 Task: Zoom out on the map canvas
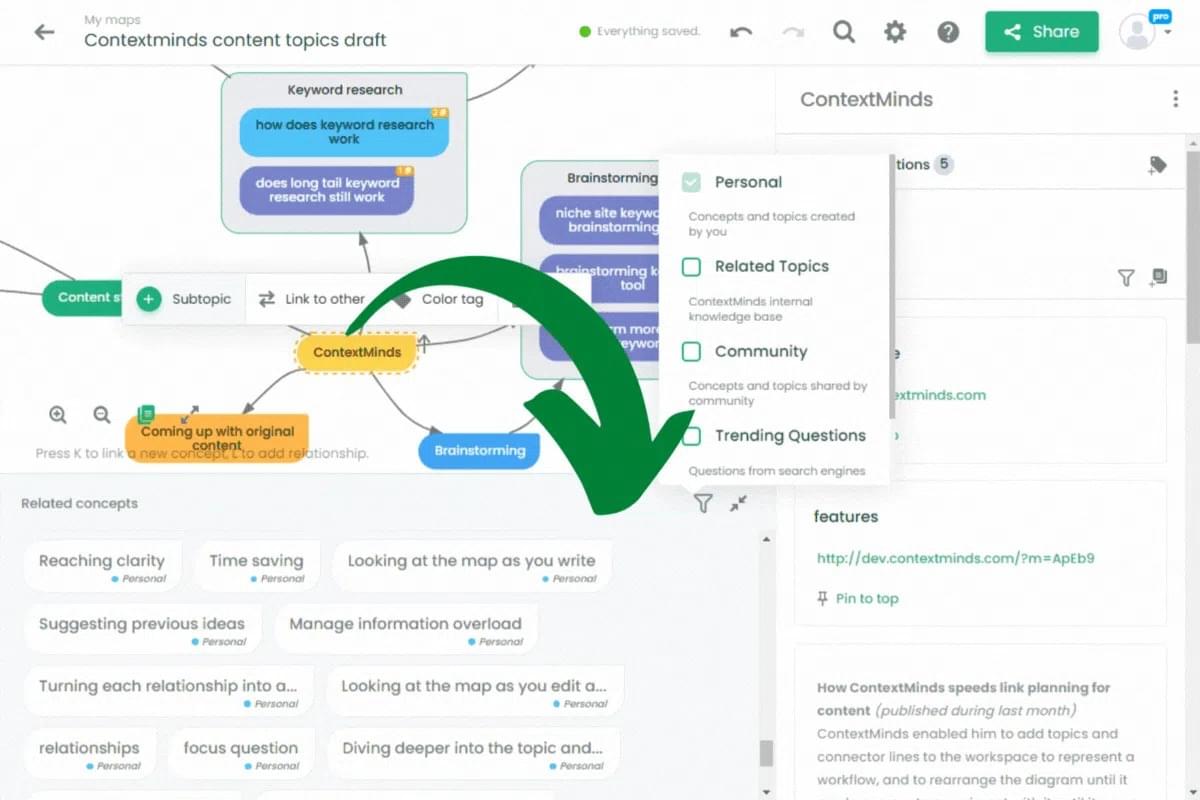tap(102, 414)
